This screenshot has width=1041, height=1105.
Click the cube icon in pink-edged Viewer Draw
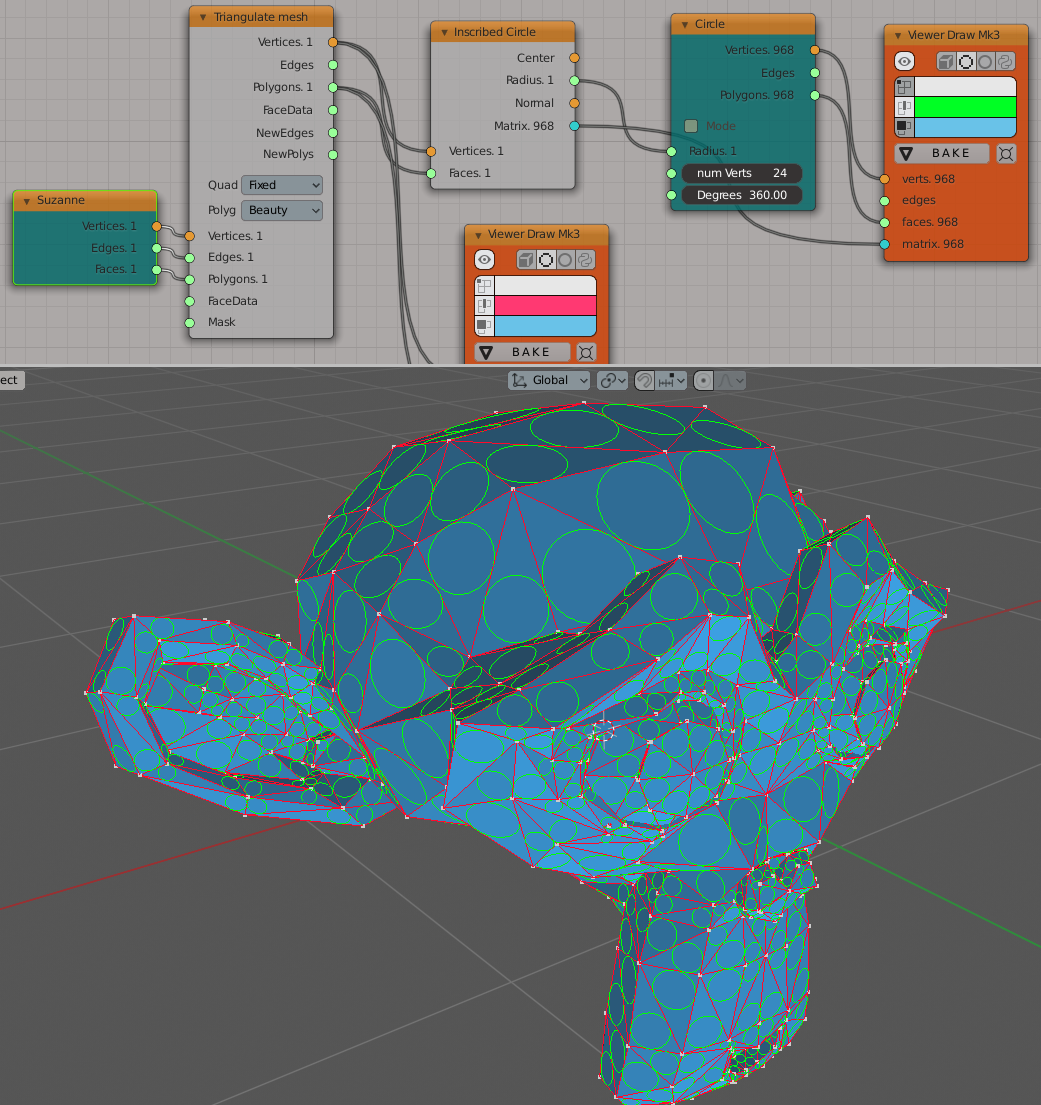[x=525, y=260]
